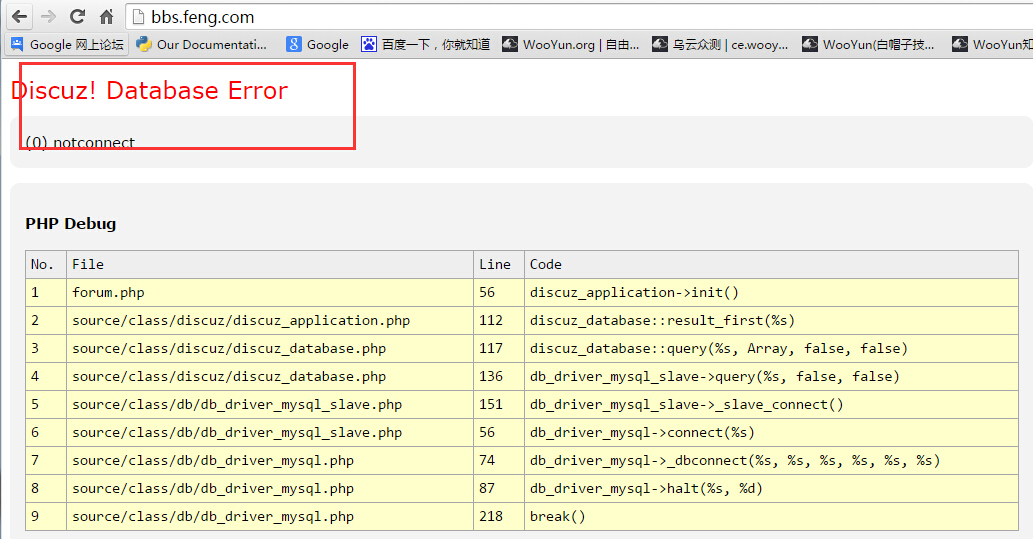
Task: Click the browser forward arrow
Action: coord(48,16)
